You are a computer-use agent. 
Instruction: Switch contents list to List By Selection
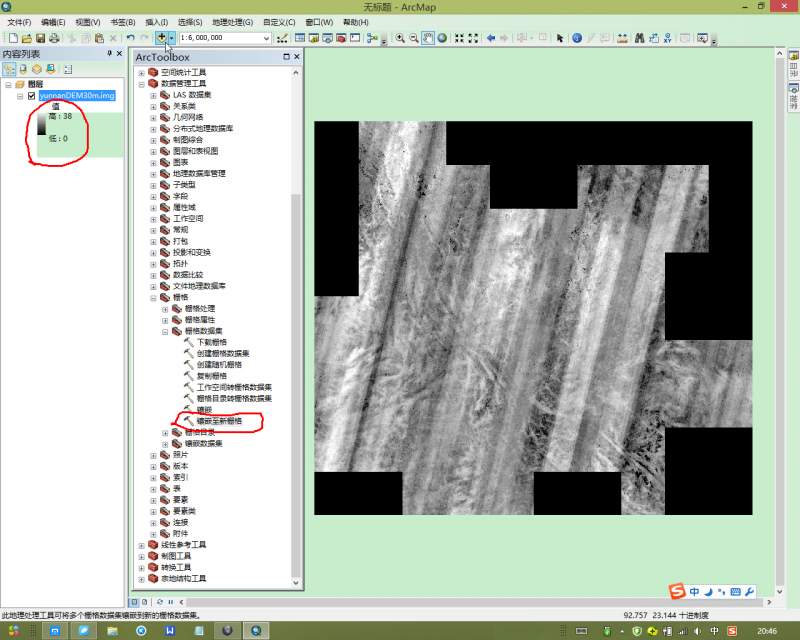click(51, 69)
